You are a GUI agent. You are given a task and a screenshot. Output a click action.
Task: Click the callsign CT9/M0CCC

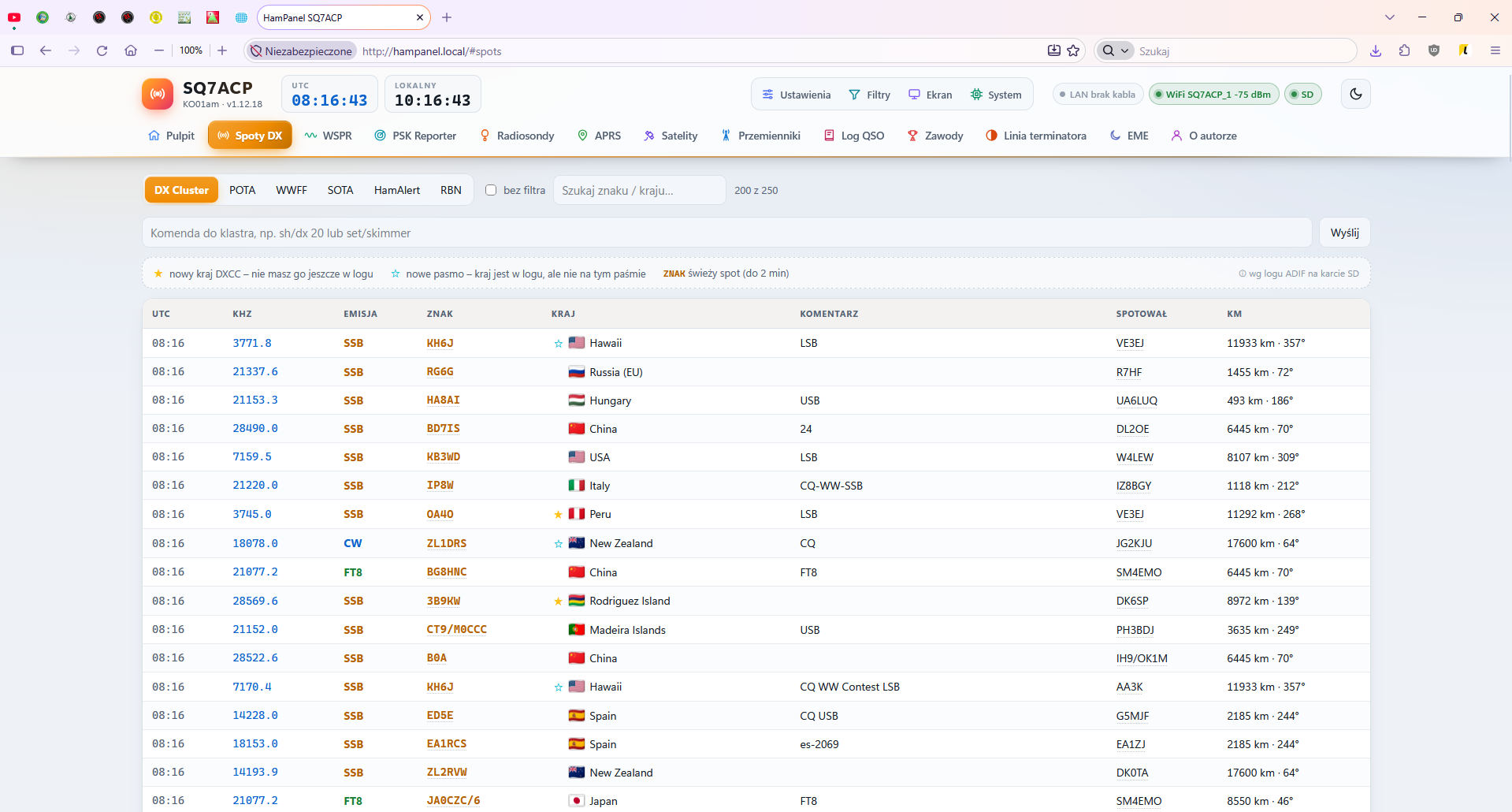coord(457,629)
